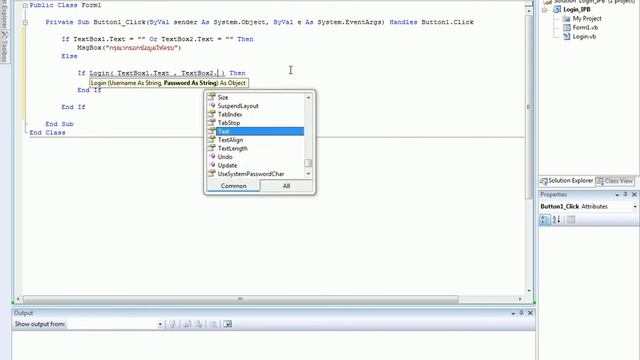Click Find Message in Code output icon
Viewport: 640px width, 360px height.
(x=172, y=324)
